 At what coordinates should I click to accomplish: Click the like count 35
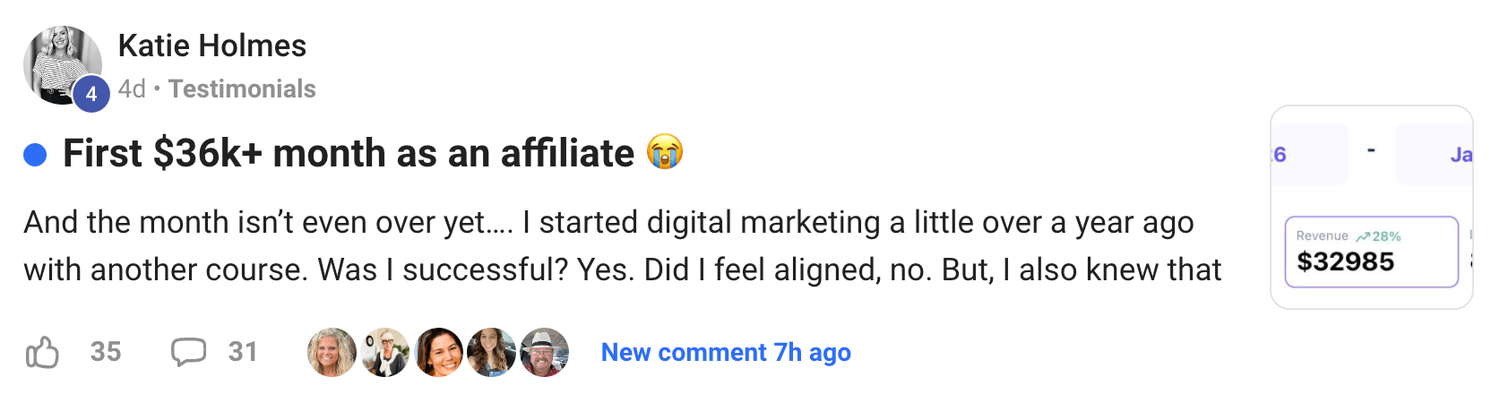(x=105, y=352)
